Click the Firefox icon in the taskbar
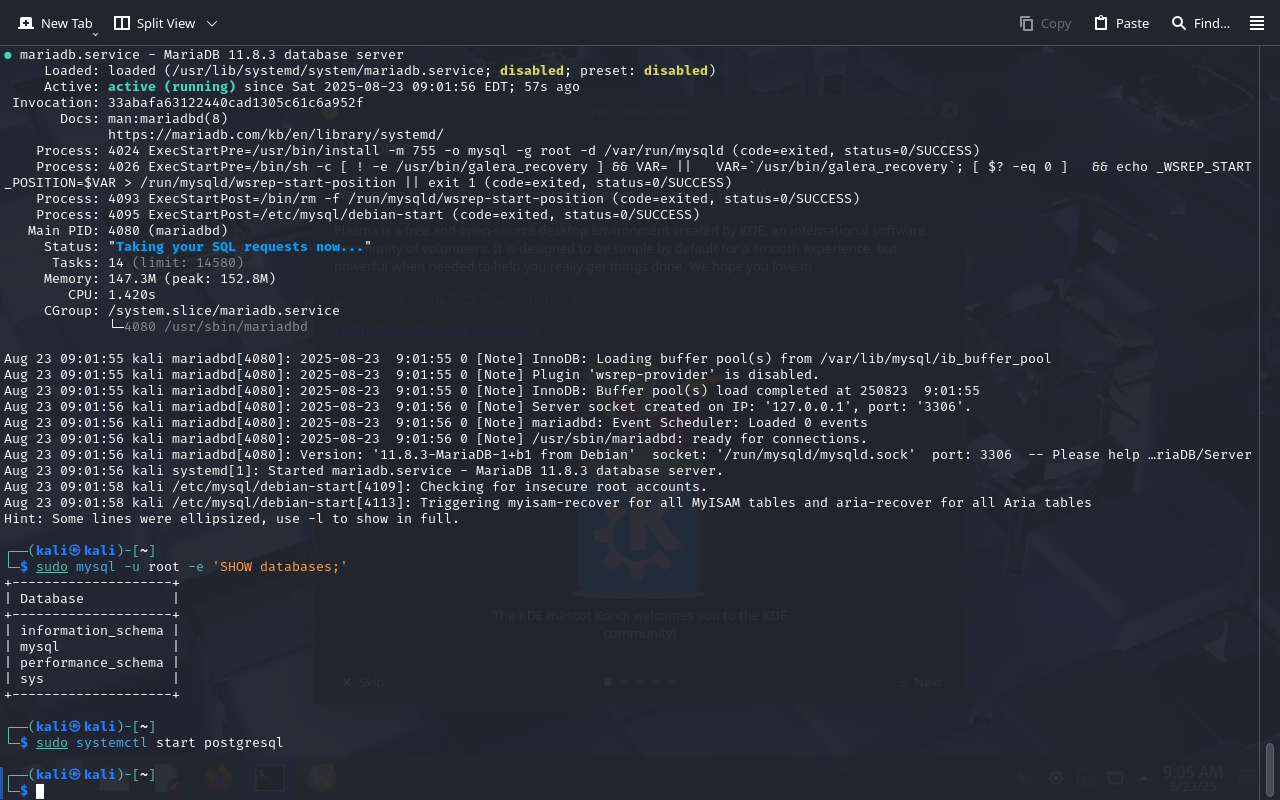 point(217,777)
